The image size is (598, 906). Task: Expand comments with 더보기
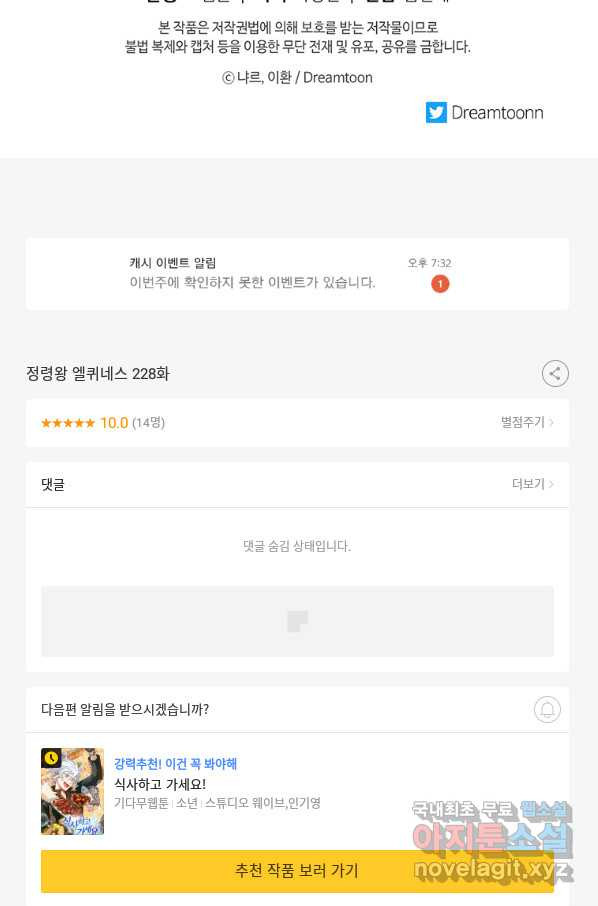coord(532,484)
